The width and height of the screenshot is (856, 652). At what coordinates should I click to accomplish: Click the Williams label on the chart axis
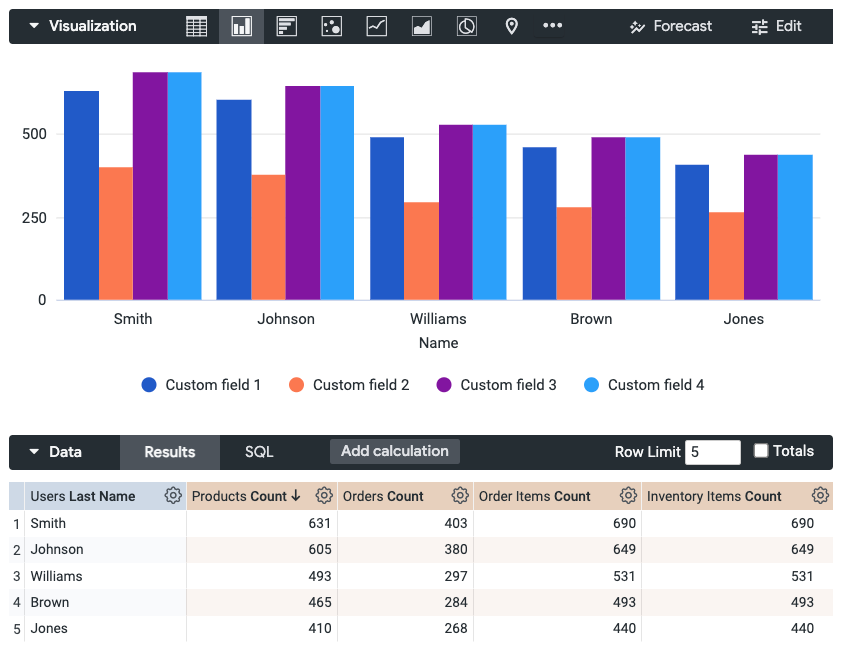pos(438,319)
